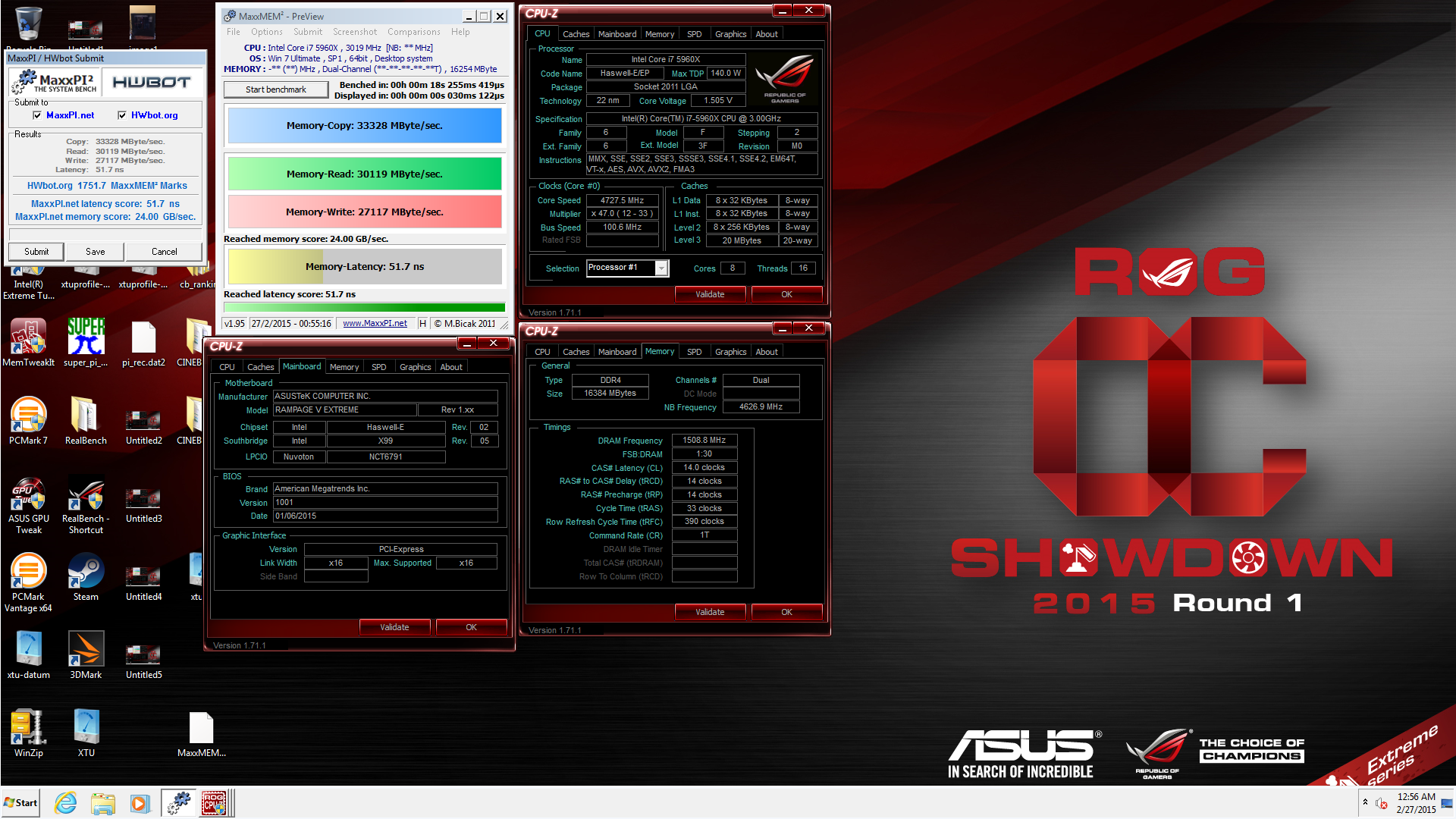Screen dimensions: 1456x819
Task: Launch 3DMark desktop icon
Action: pyautogui.click(x=86, y=655)
